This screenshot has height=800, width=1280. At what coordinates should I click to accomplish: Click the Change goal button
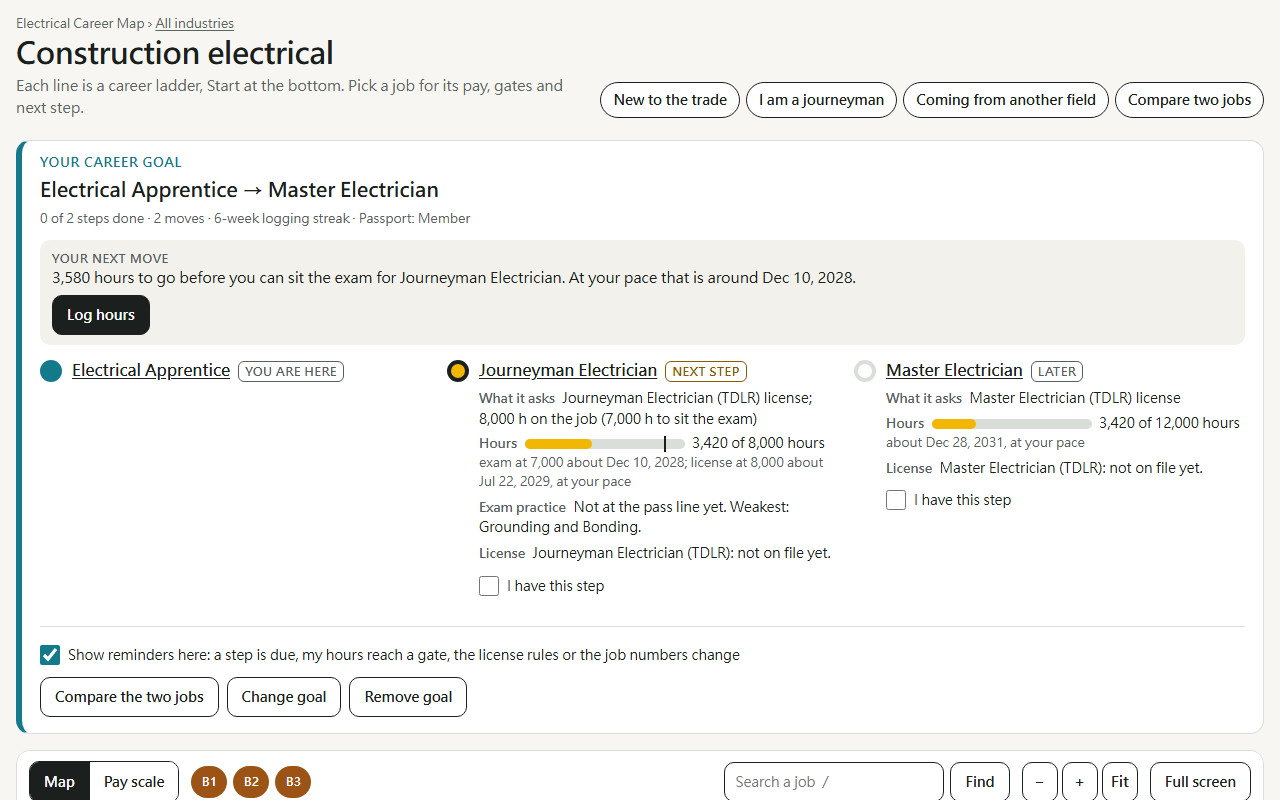(284, 697)
